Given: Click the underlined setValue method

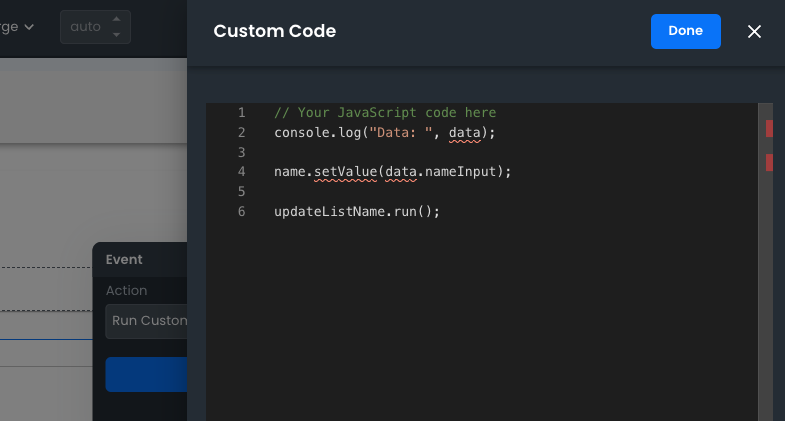Looking at the screenshot, I should click(x=345, y=172).
